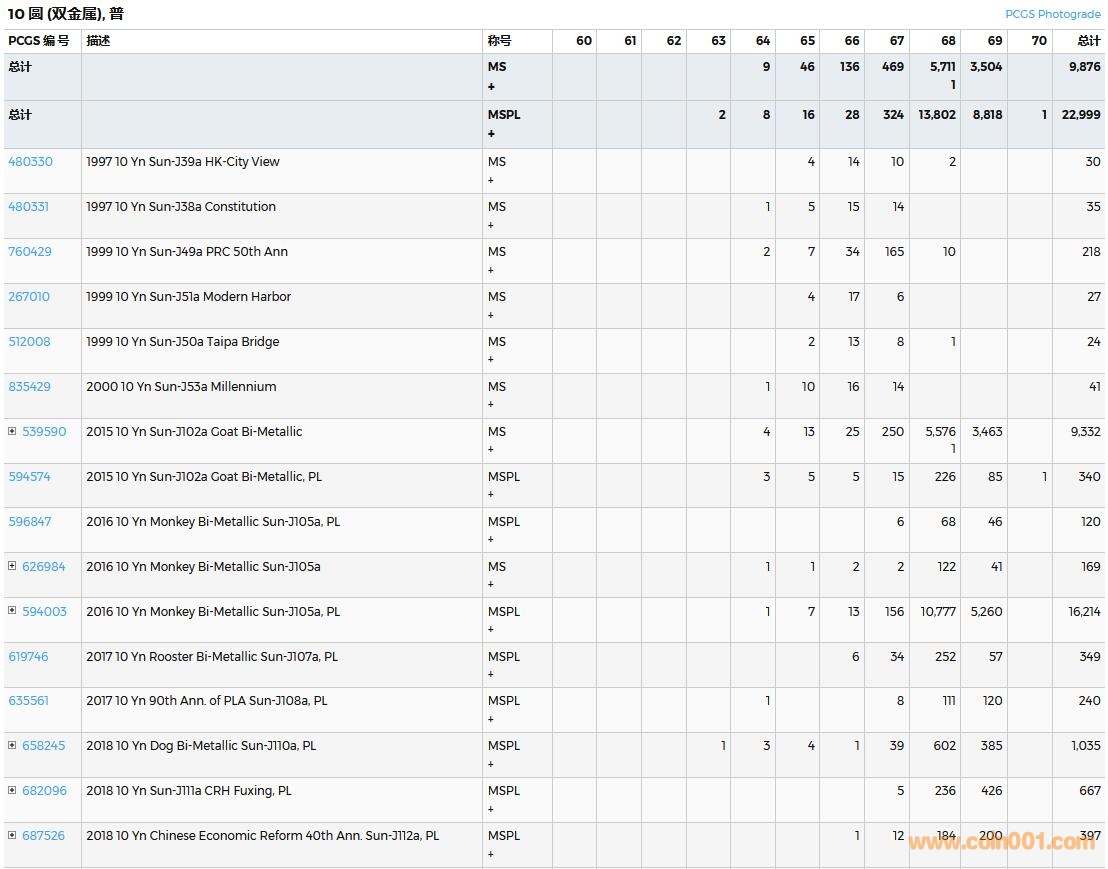Open the PCGS Photograde link
1108x869 pixels.
[1052, 14]
